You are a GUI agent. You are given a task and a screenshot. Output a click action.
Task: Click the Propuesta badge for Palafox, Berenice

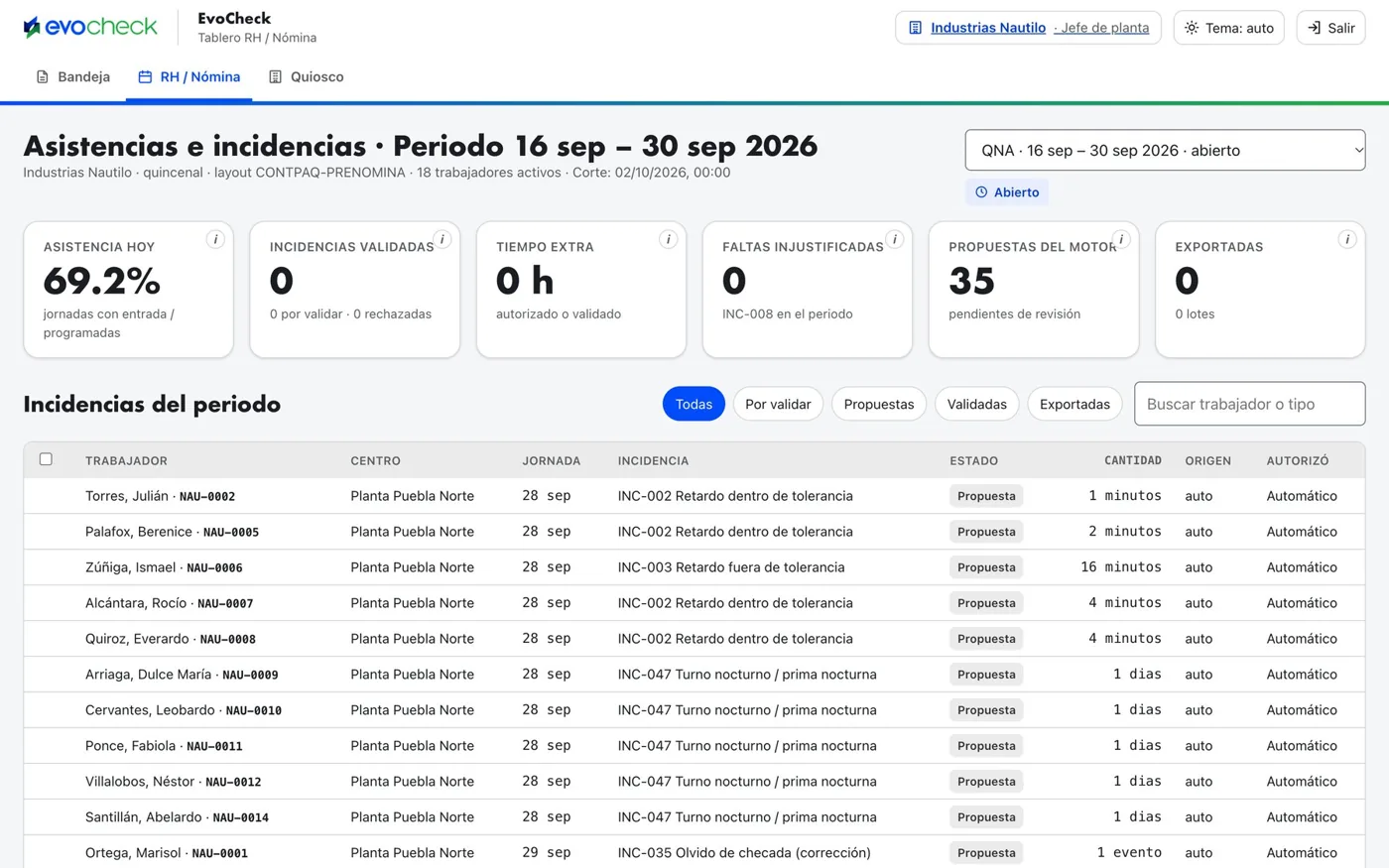986,532
